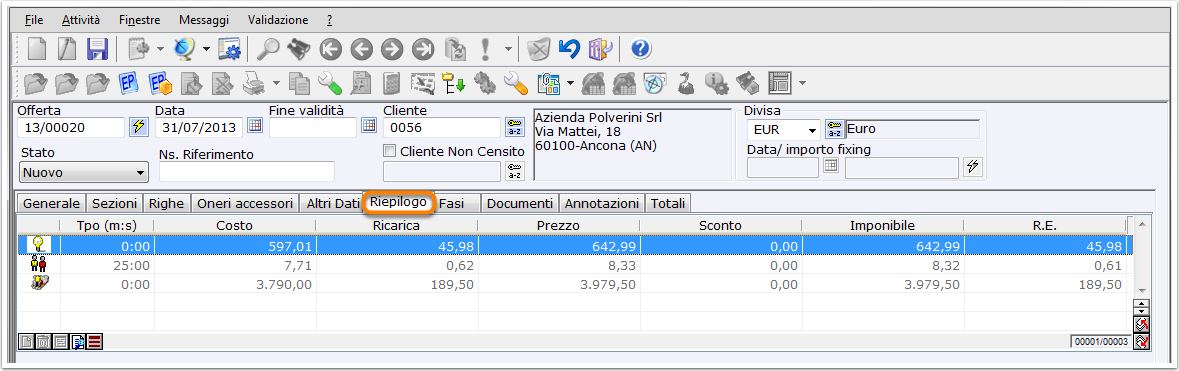Click the Imponibile column header

tap(883, 225)
